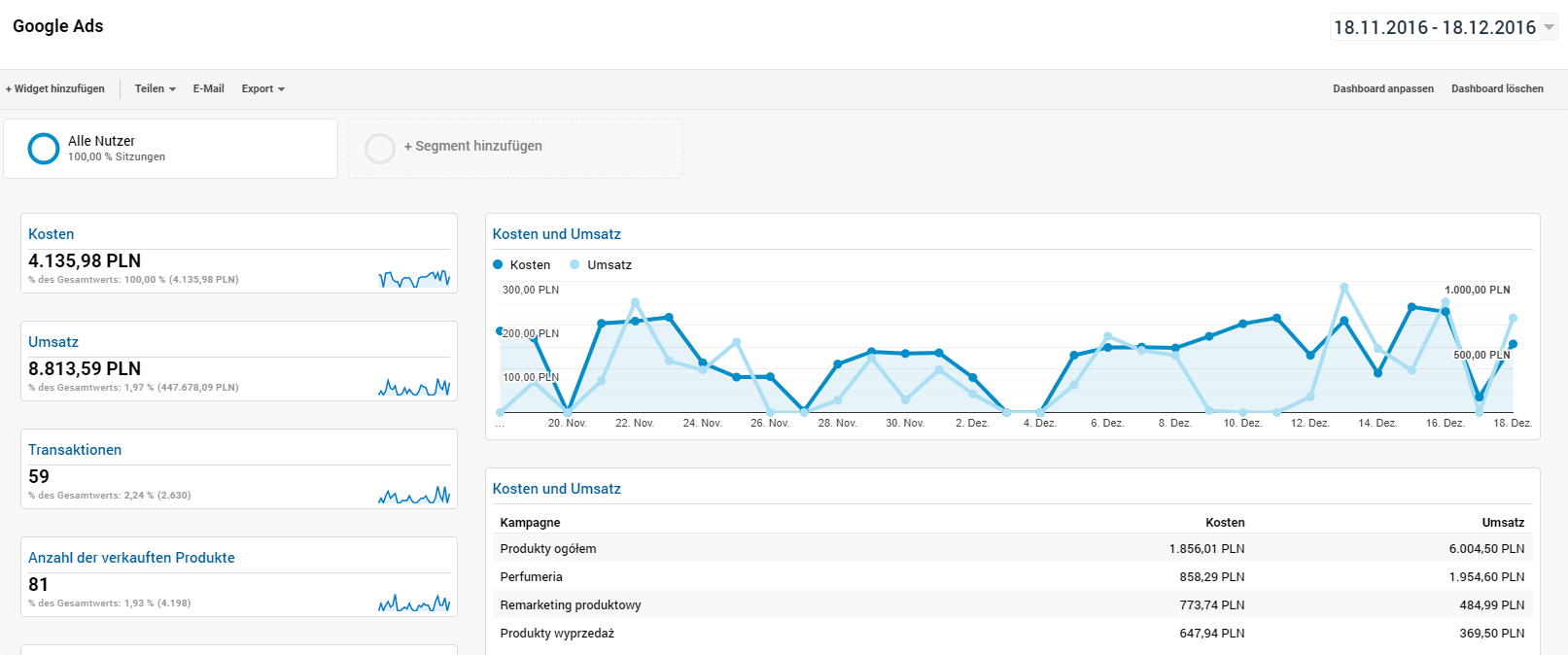Open the Anzahl der verkauften Produkte title

131,558
